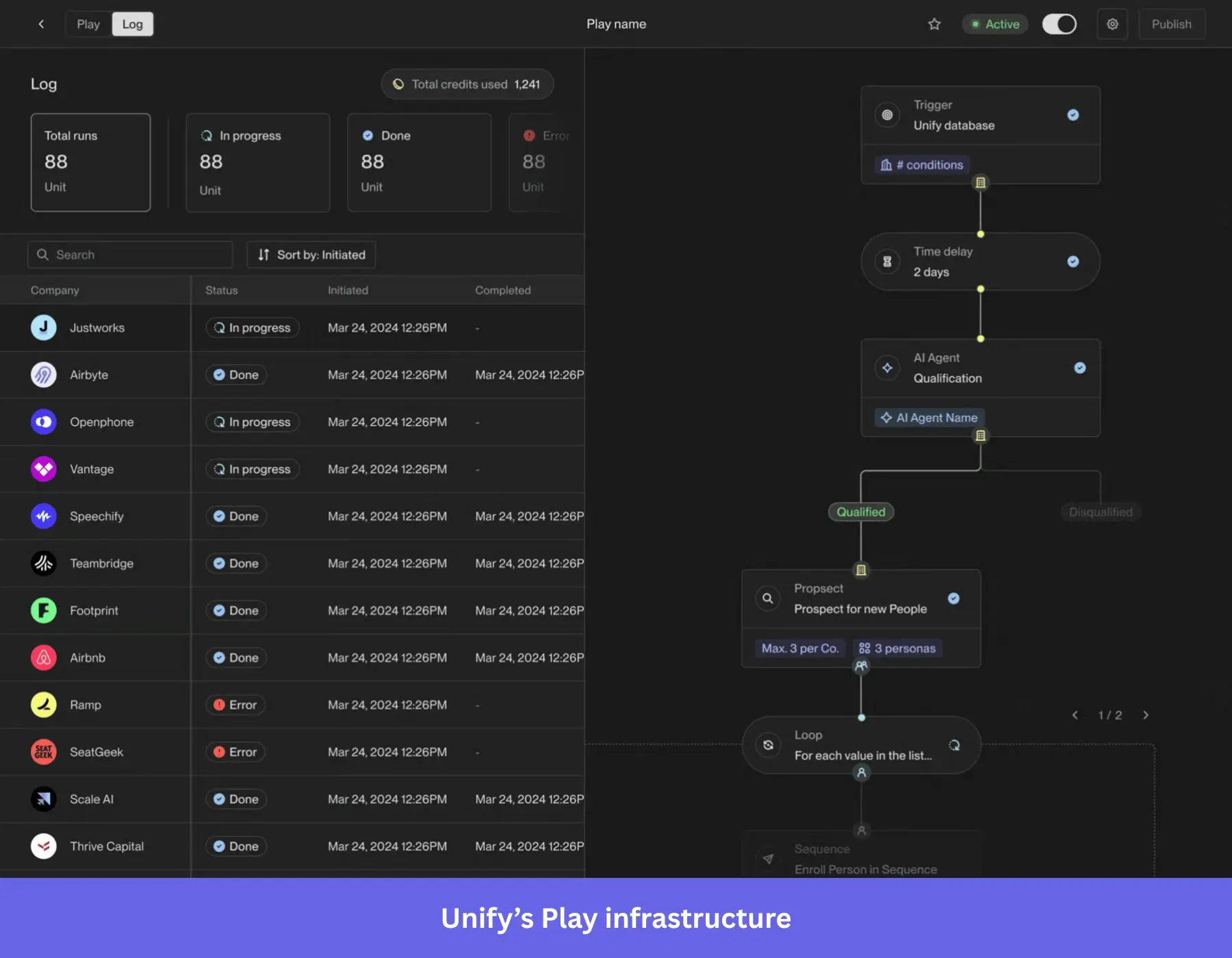Screen dimensions: 1232x958
Task: Click in the Search field
Action: (130, 255)
